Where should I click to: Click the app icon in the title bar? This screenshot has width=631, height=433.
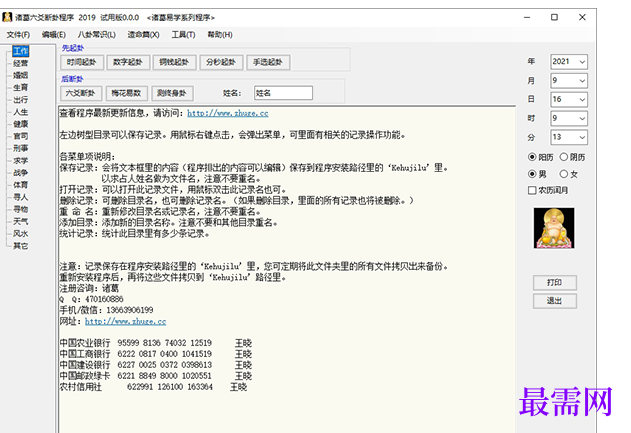7,17
